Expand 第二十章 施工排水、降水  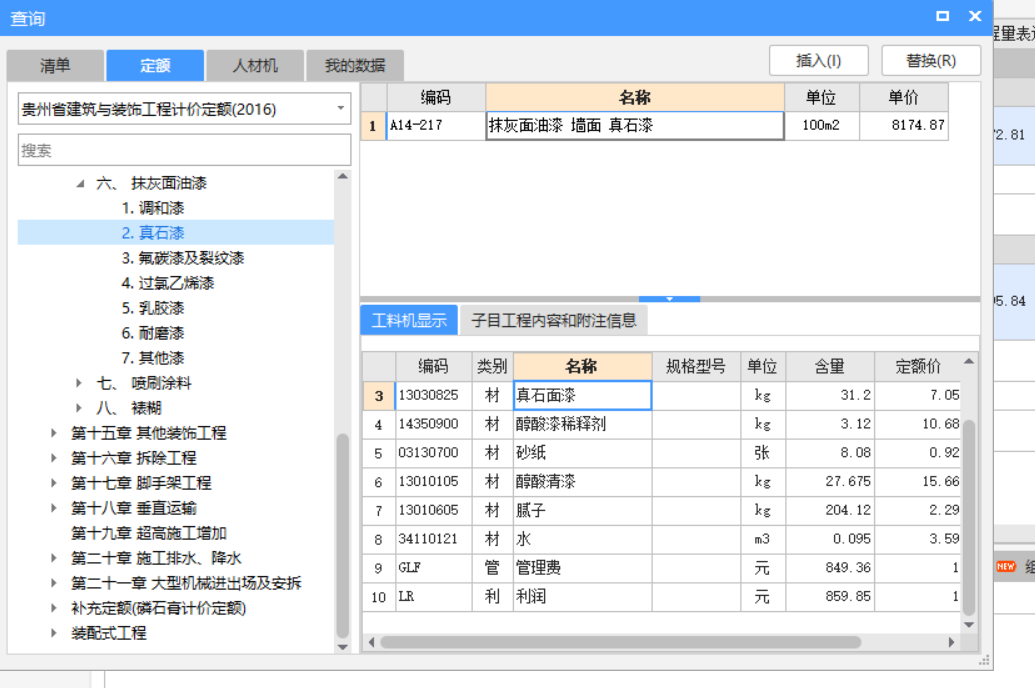point(54,558)
